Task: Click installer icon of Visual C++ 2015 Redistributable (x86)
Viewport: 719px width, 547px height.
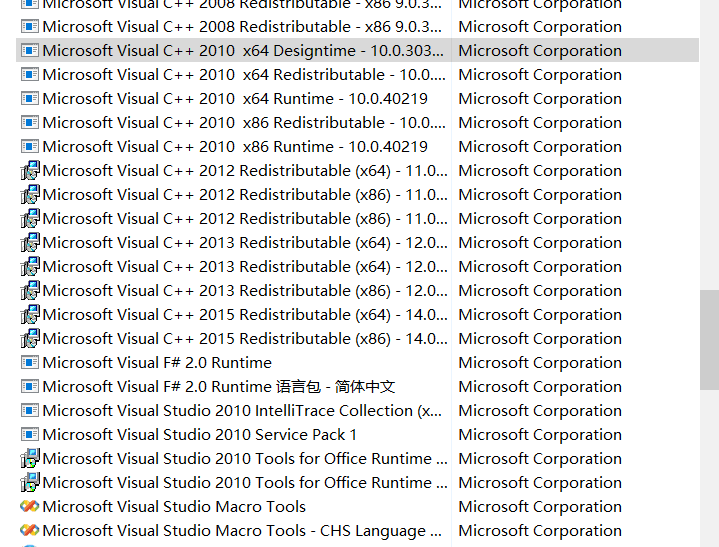Action: [30, 338]
